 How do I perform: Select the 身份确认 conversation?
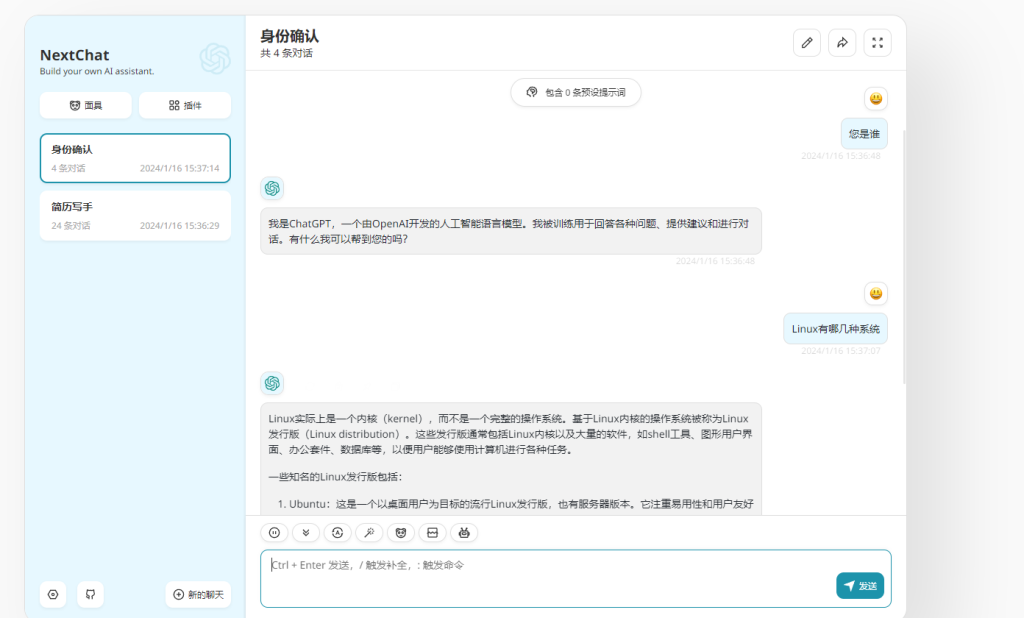coord(135,158)
